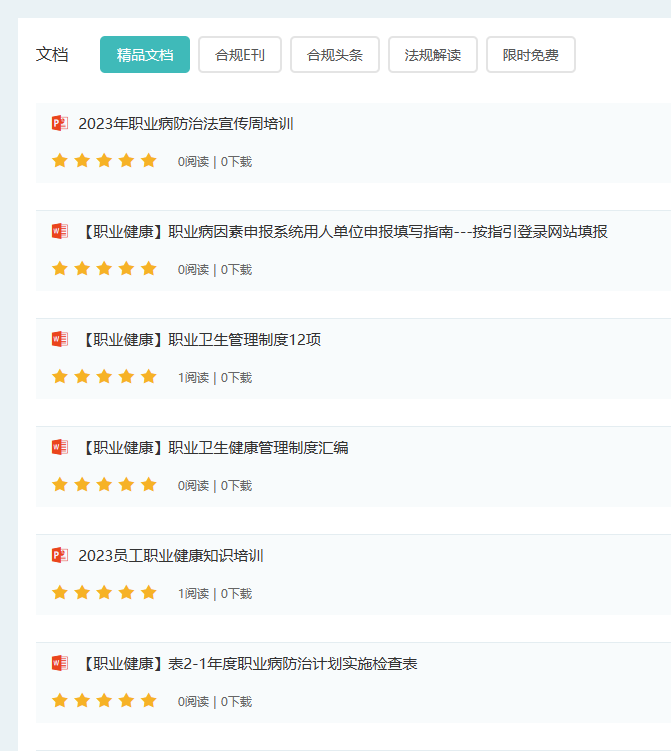Viewport: 671px width, 751px height.
Task: Select the 法规解读 tab
Action: [433, 55]
